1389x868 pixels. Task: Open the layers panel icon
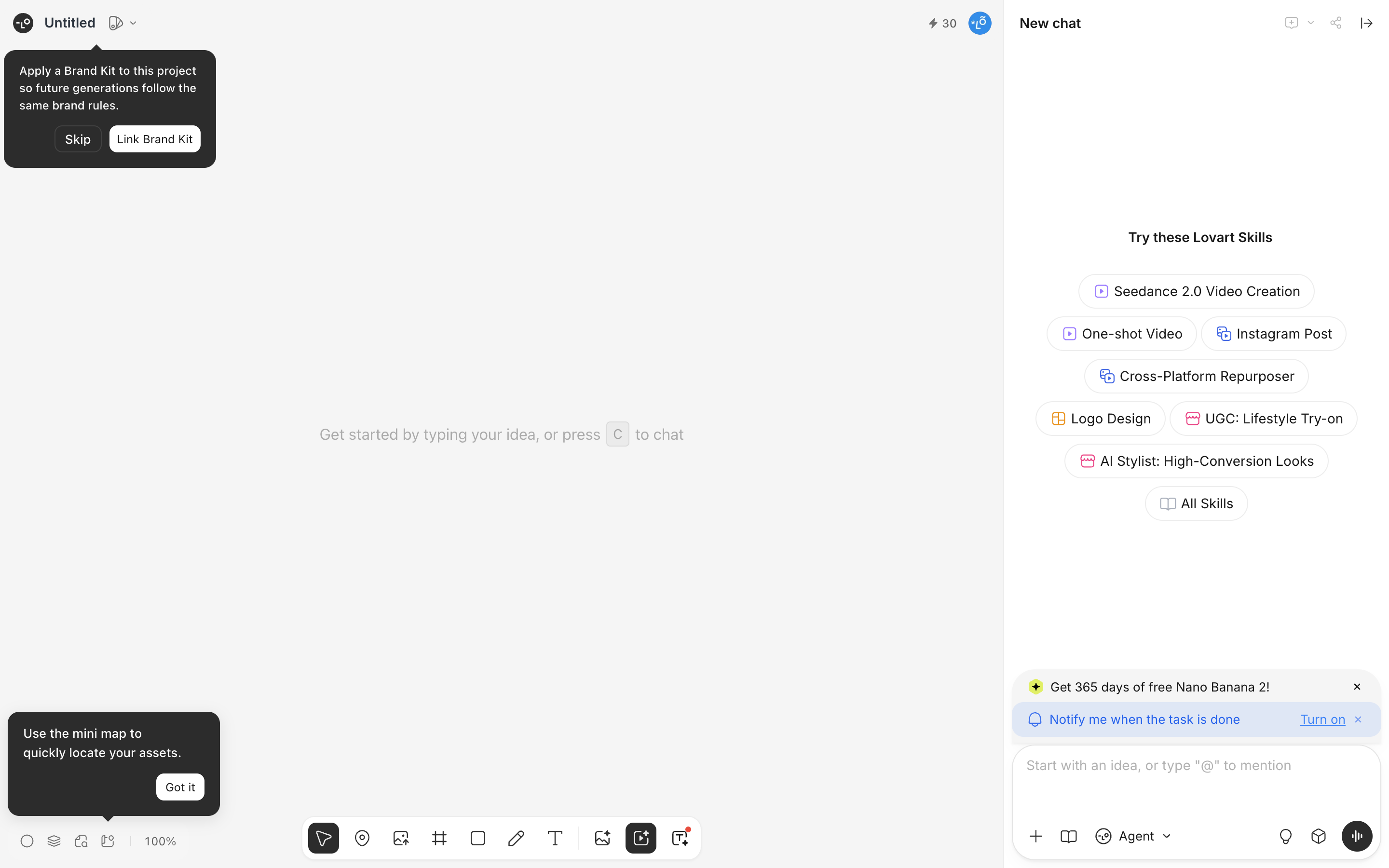tap(54, 841)
